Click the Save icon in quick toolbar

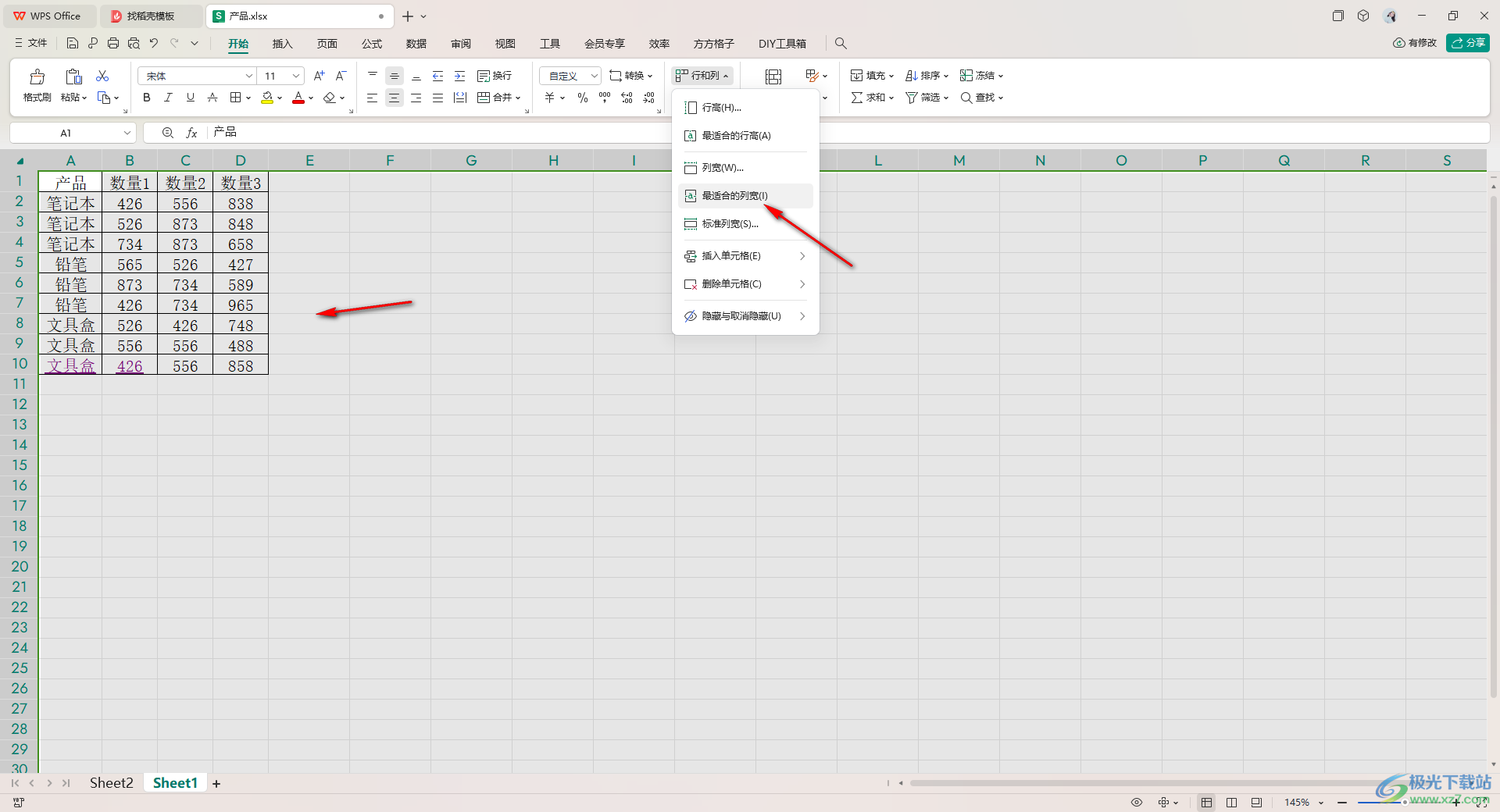(x=73, y=43)
